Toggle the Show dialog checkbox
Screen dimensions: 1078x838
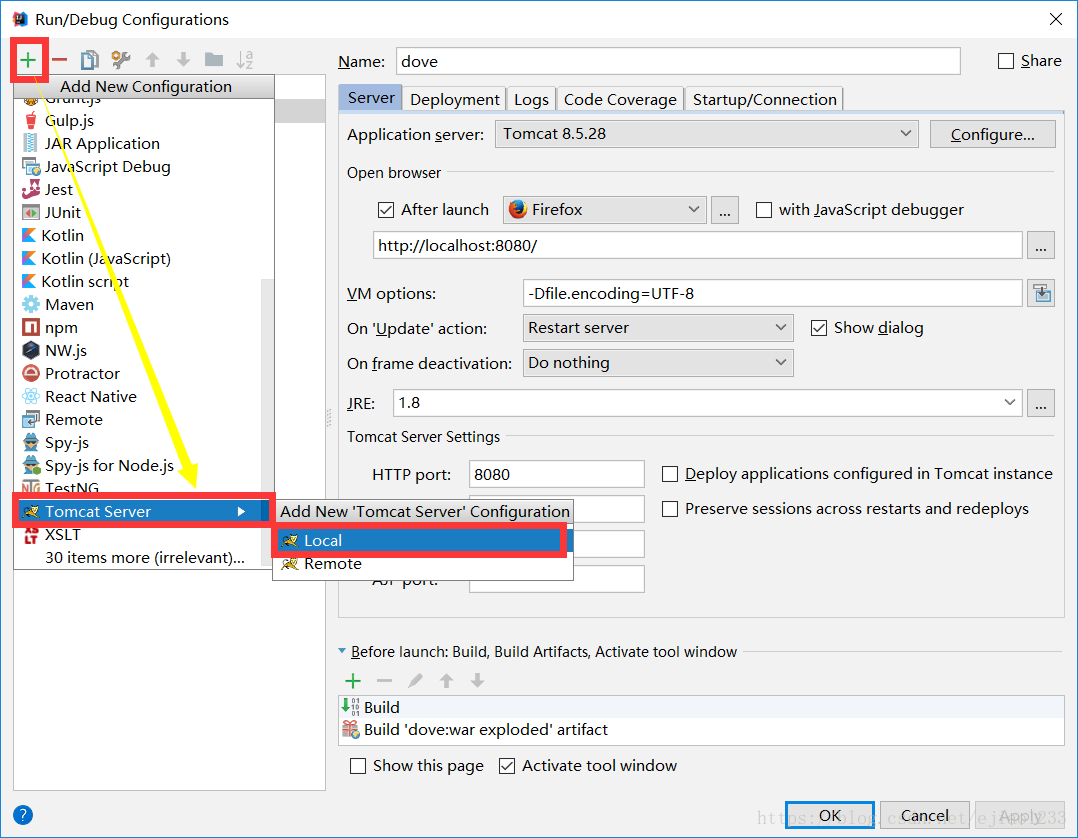pos(819,328)
